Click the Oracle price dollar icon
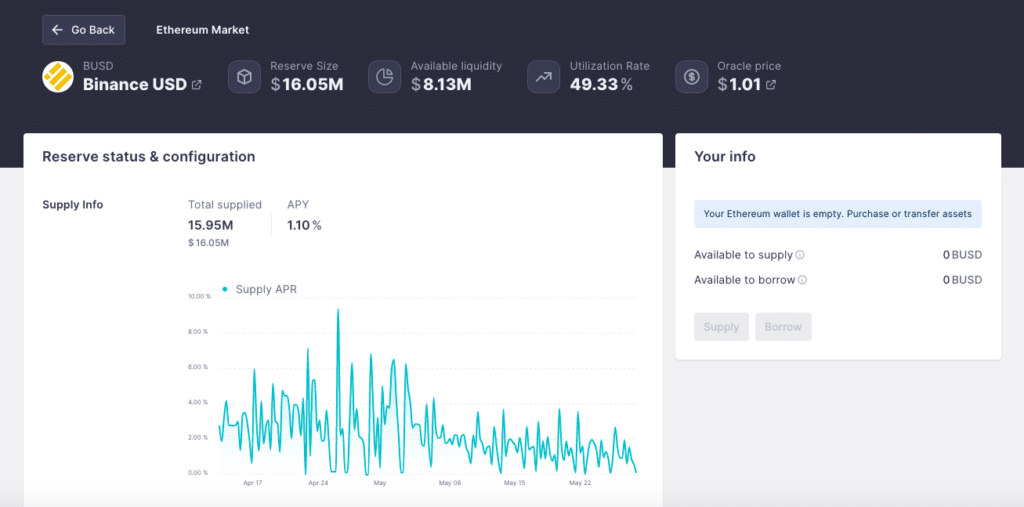1024x507 pixels. coord(692,77)
